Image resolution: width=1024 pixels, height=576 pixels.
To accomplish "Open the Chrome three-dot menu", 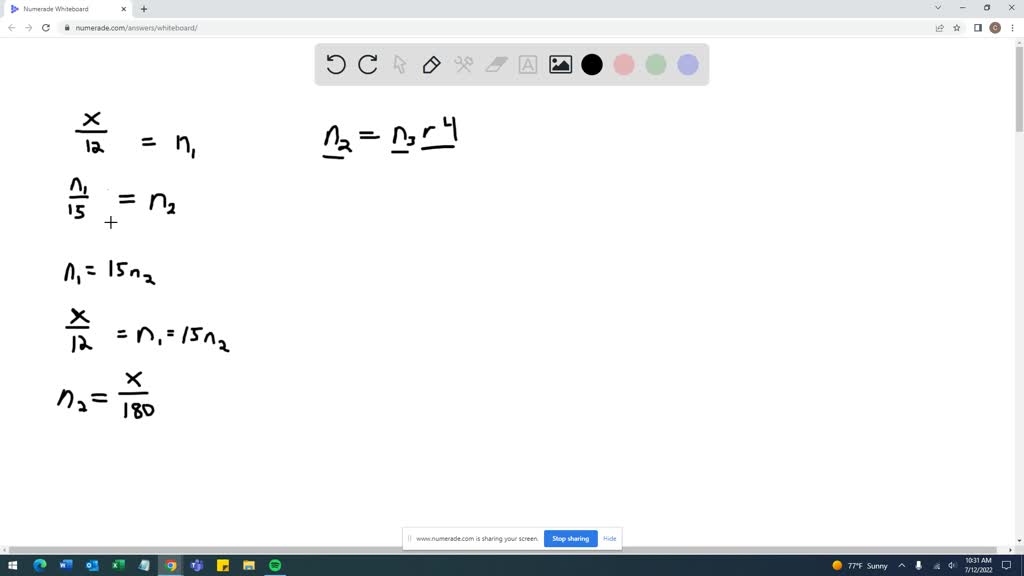I will pyautogui.click(x=1012, y=28).
